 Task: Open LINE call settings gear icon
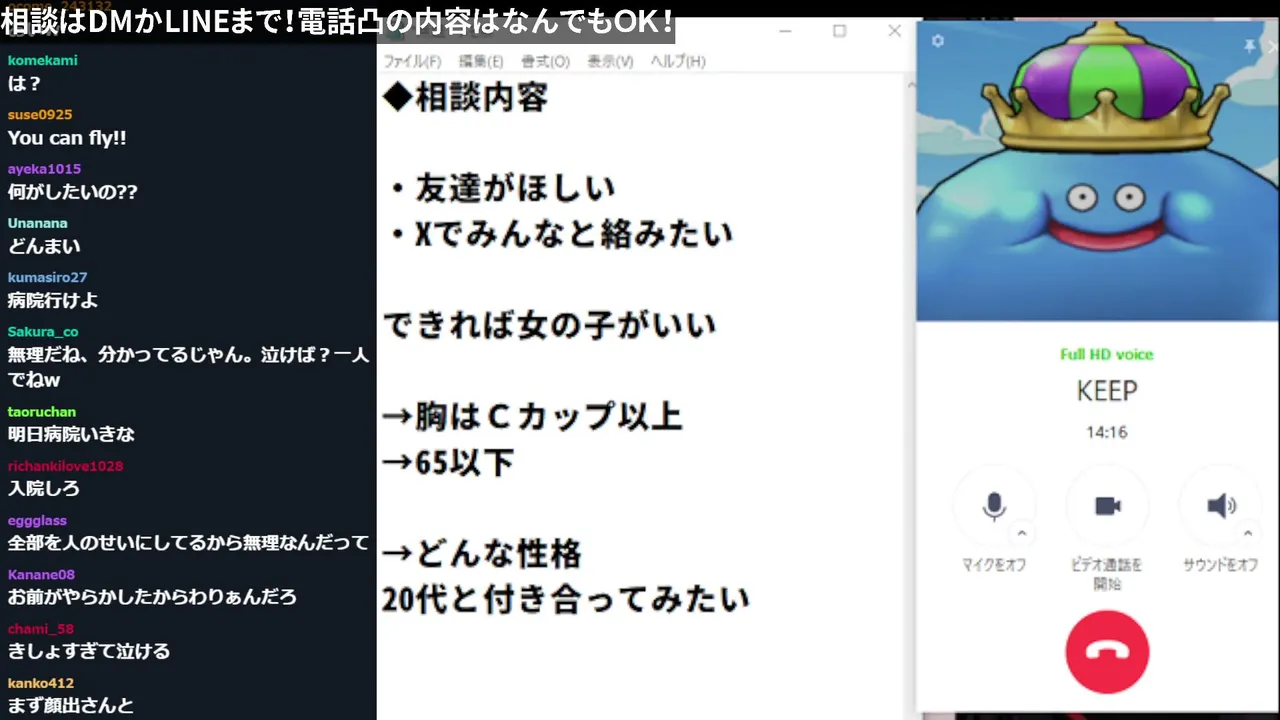[937, 41]
